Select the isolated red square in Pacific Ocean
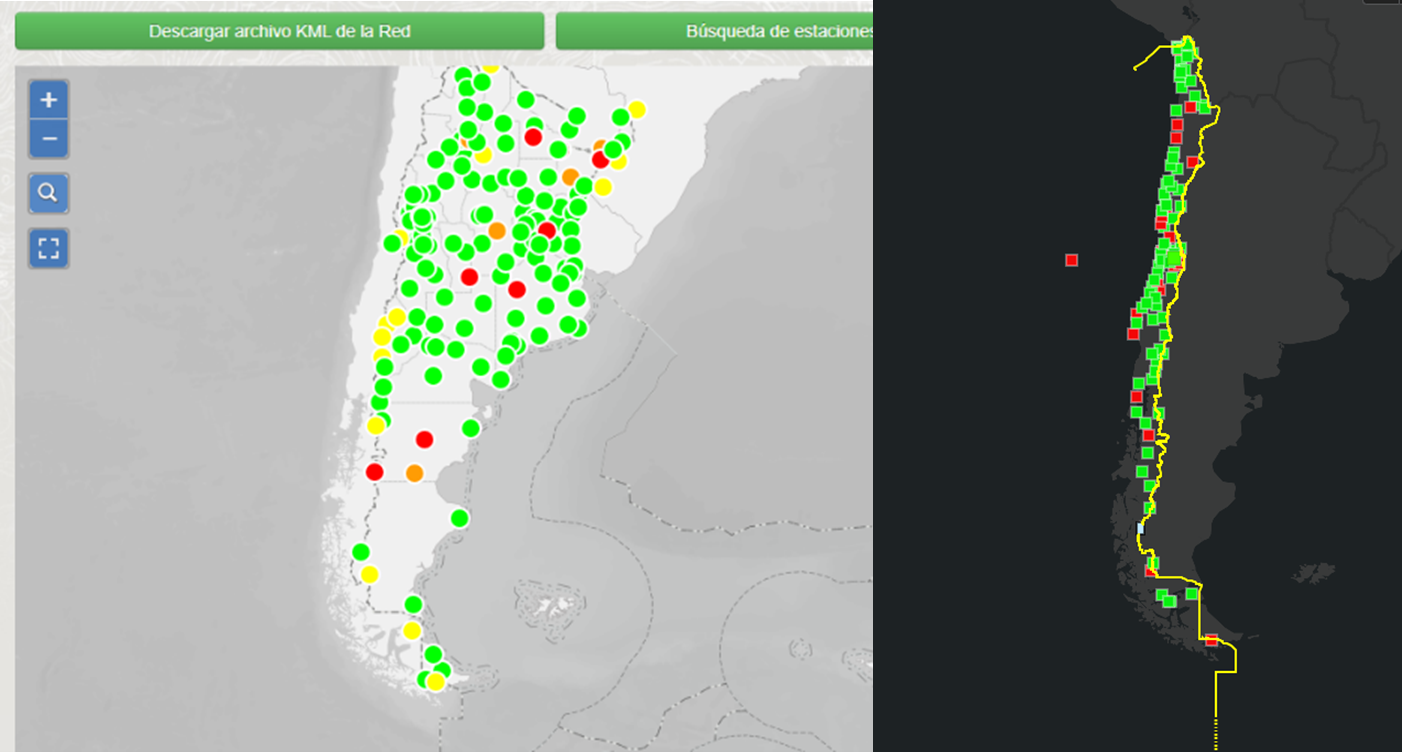This screenshot has height=752, width=1402. pyautogui.click(x=1071, y=260)
